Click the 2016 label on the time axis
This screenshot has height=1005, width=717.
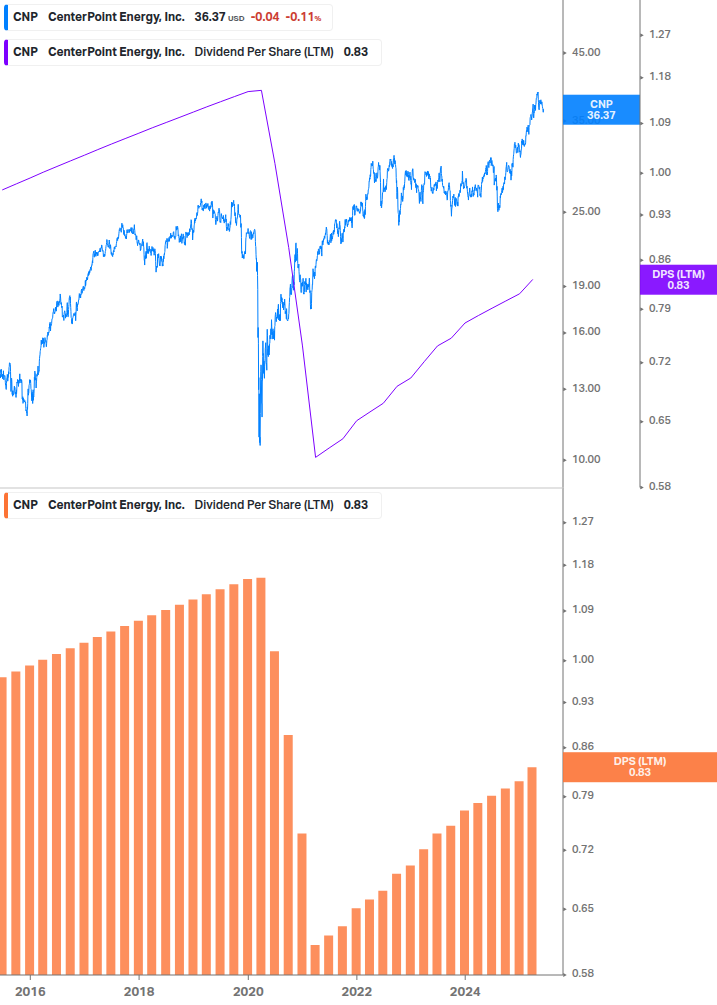point(30,992)
